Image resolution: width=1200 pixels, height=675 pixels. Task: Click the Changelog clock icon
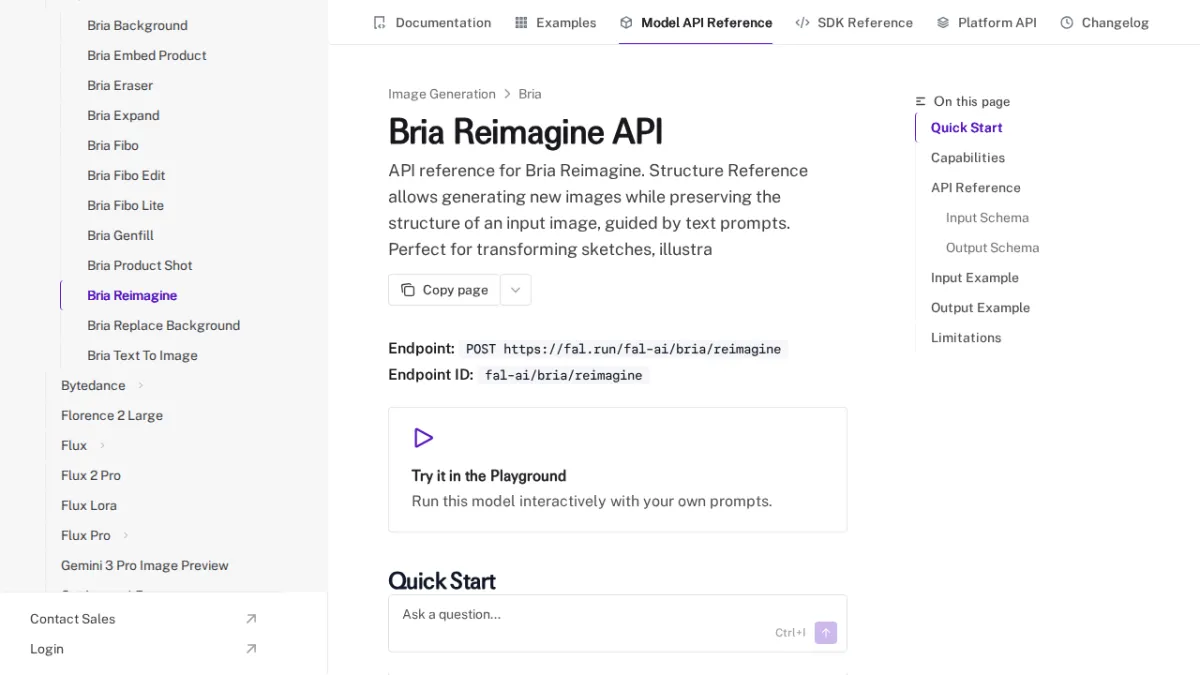click(1067, 22)
